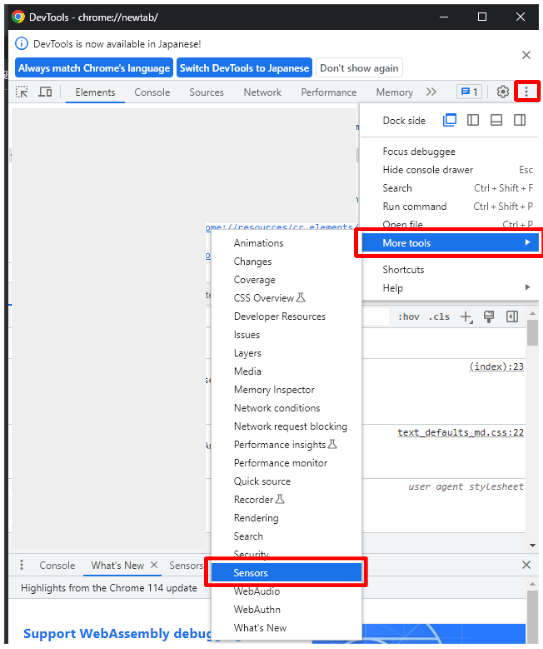Select Developer Resources menu item
The image size is (543, 649).
point(286,316)
